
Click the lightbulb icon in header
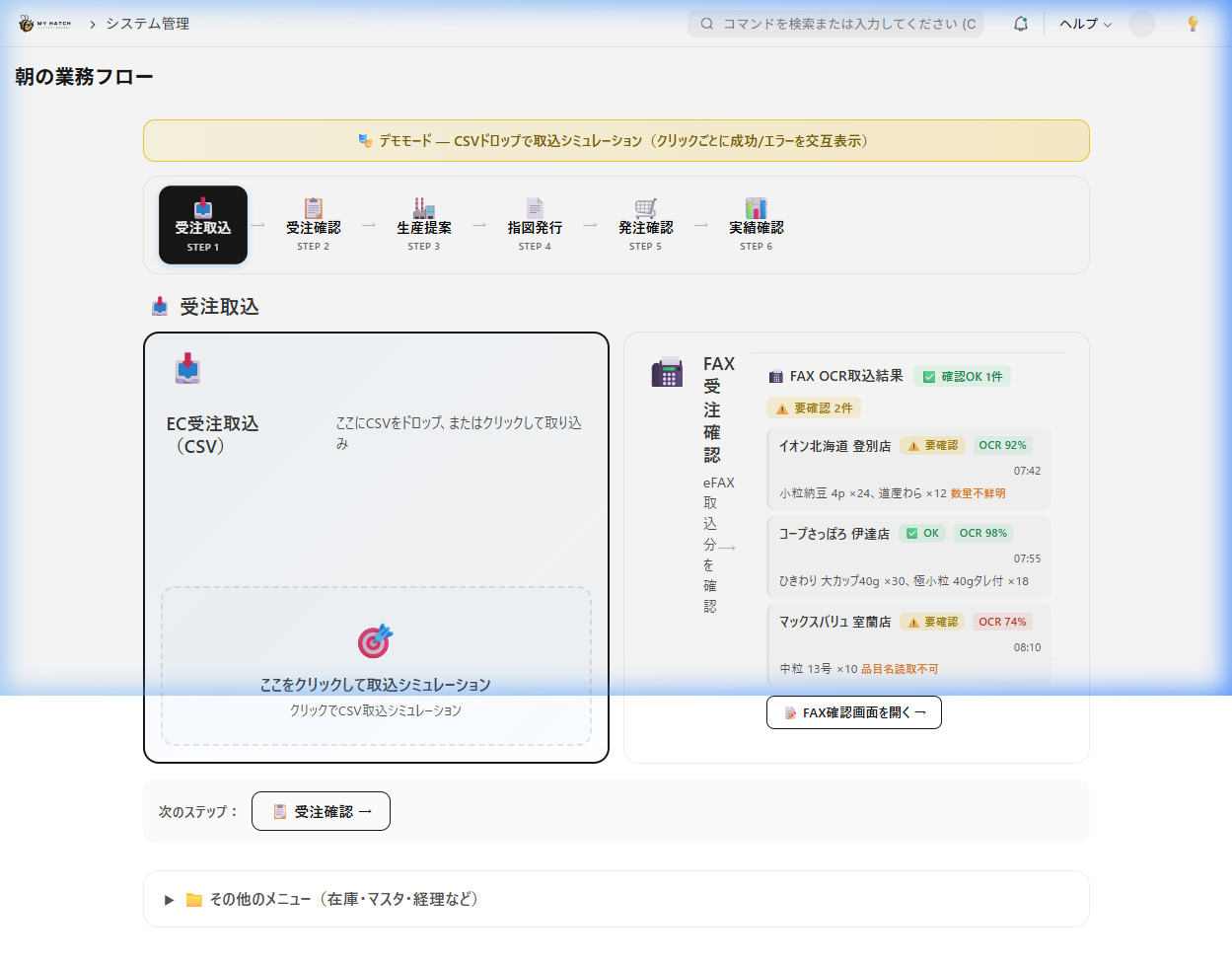[1193, 24]
